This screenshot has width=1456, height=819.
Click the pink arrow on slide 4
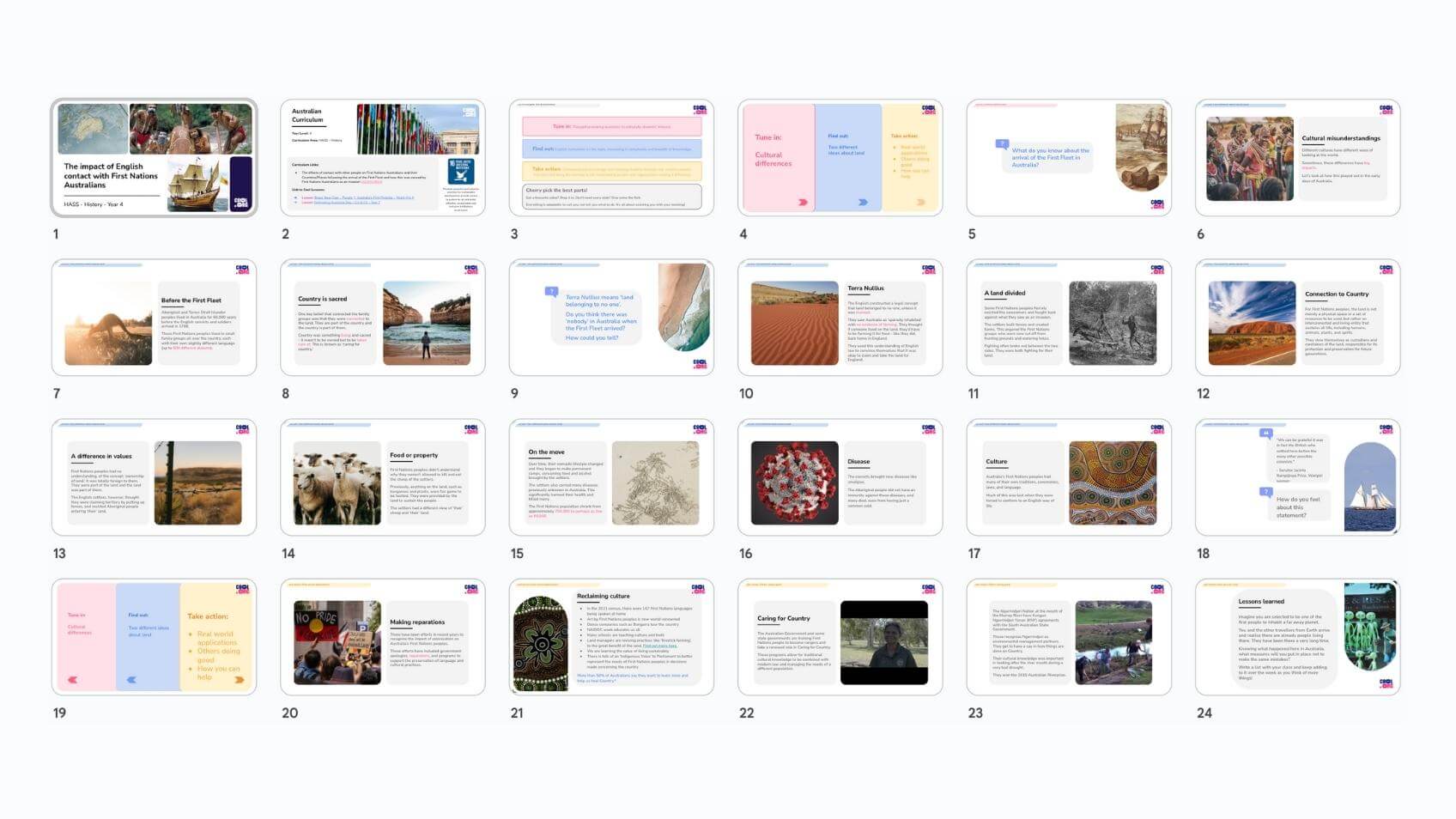click(803, 203)
